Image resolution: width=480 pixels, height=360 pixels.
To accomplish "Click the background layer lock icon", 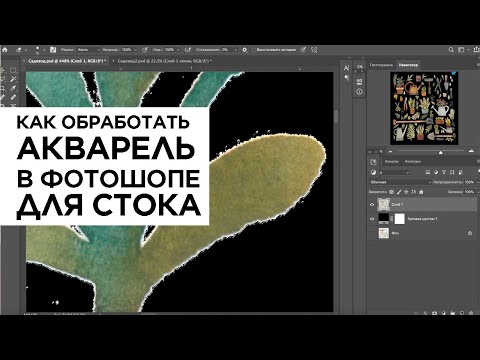I will coord(470,233).
